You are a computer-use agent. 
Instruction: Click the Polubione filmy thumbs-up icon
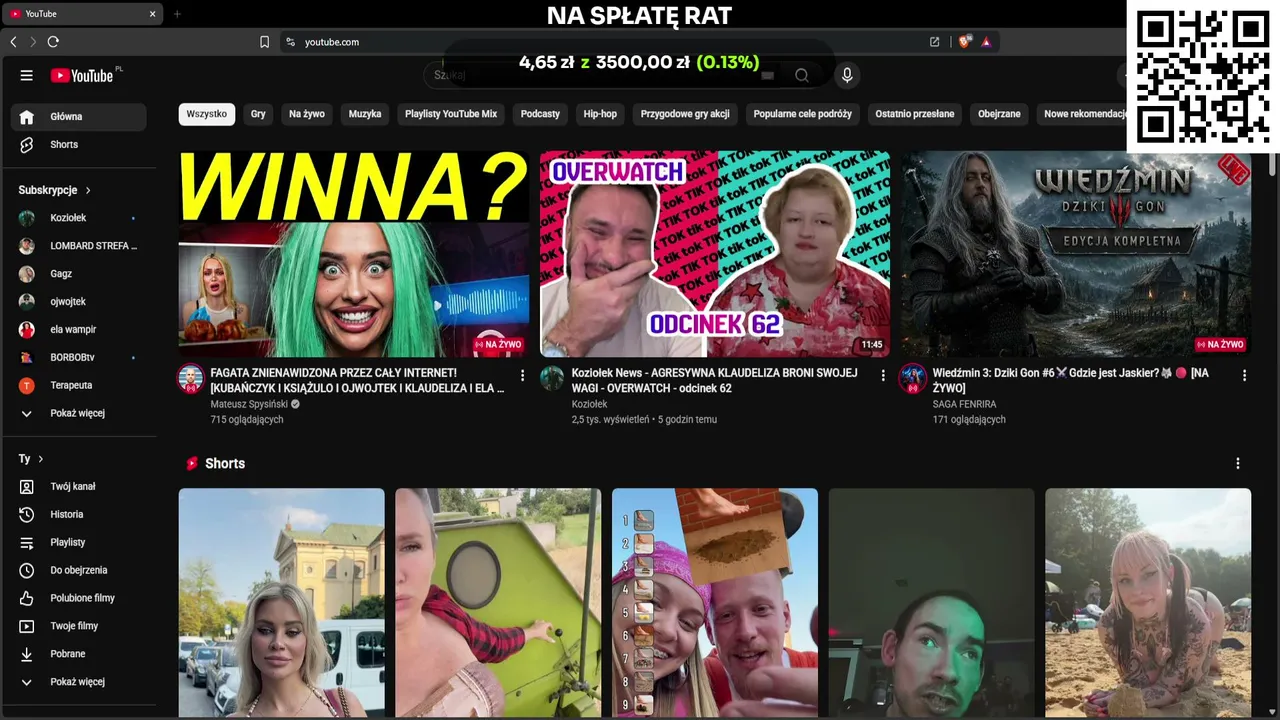coord(27,599)
